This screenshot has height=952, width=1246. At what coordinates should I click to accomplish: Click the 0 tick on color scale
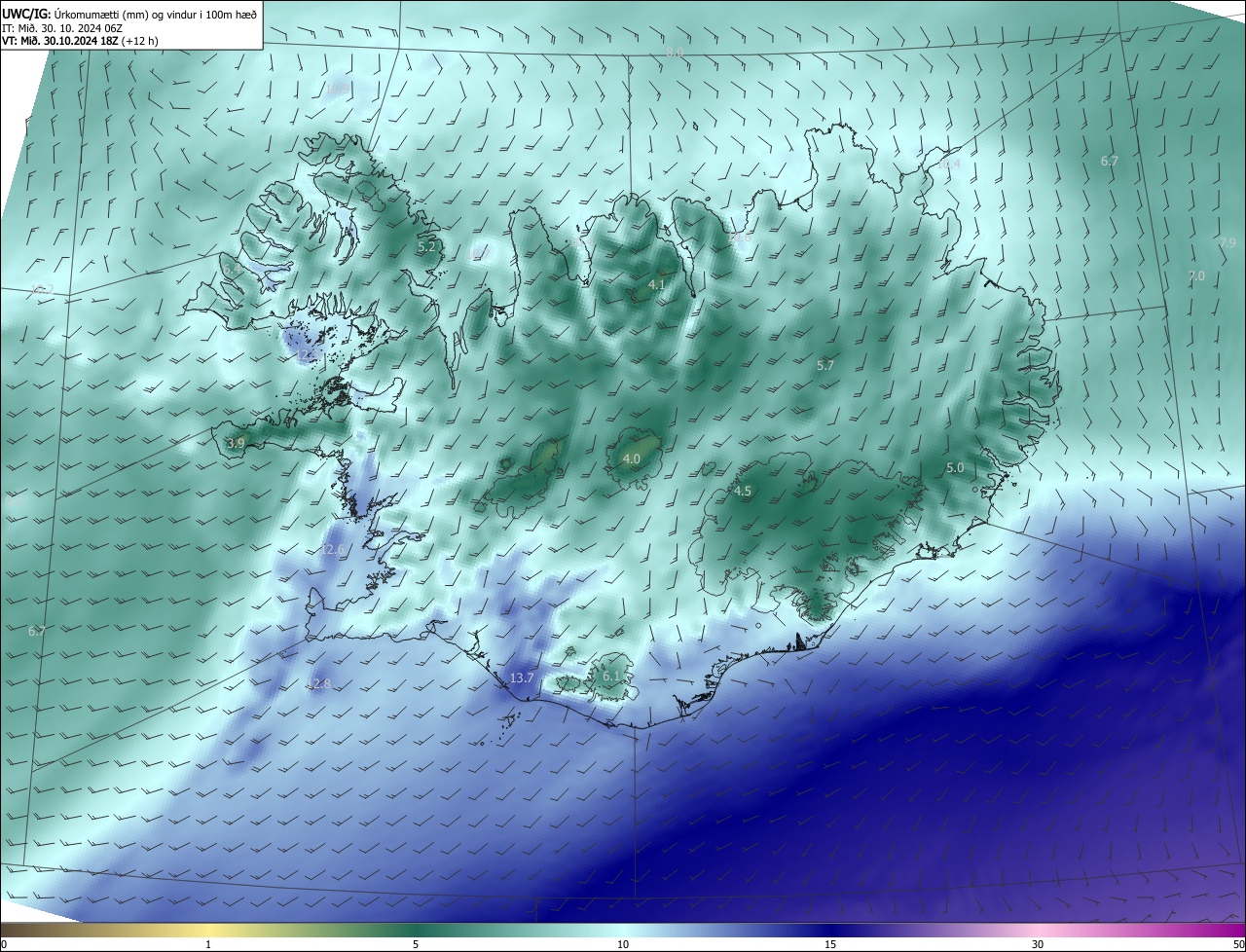pyautogui.click(x=4, y=944)
